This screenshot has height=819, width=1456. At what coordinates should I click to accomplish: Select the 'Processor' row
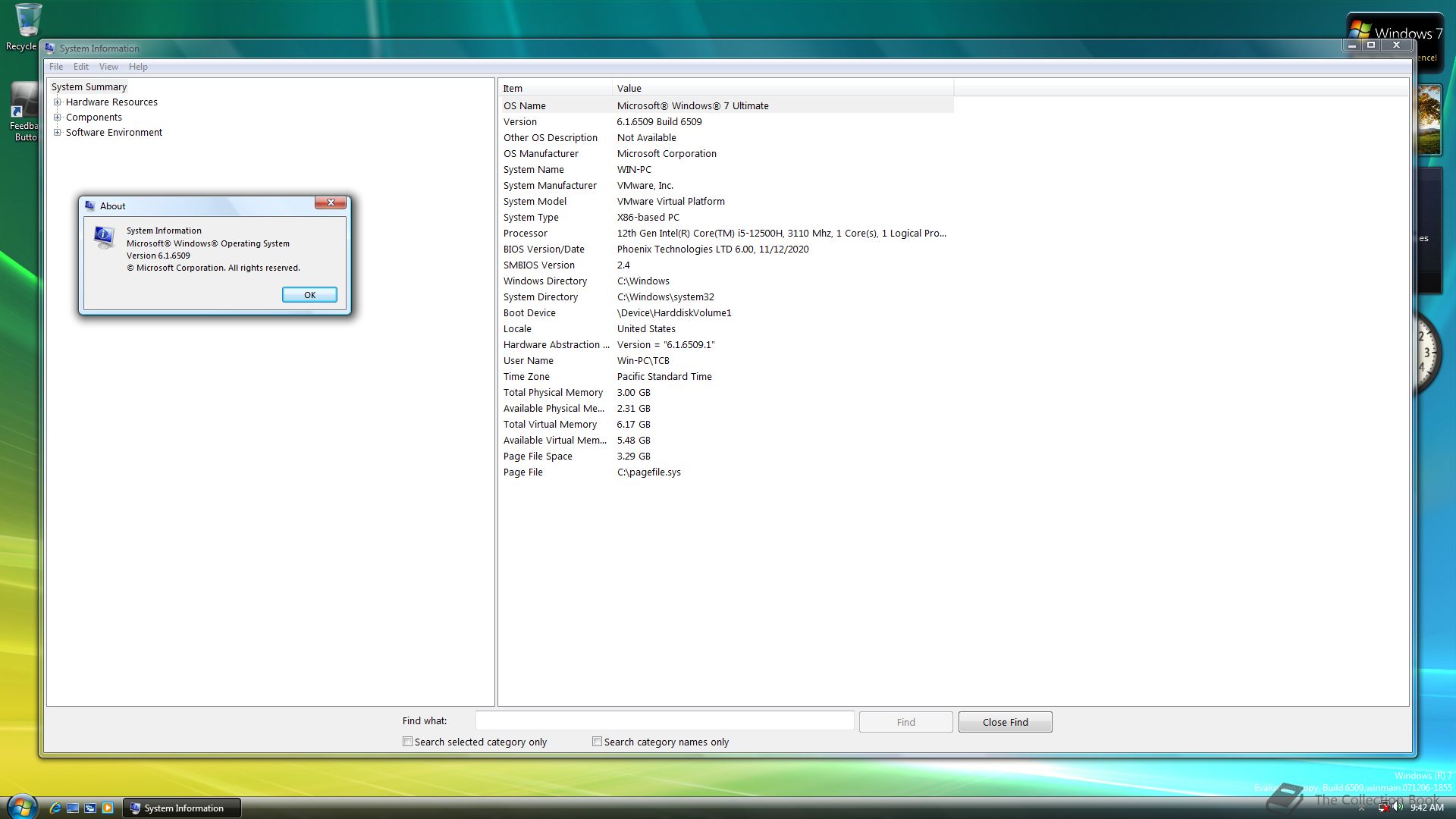click(726, 234)
